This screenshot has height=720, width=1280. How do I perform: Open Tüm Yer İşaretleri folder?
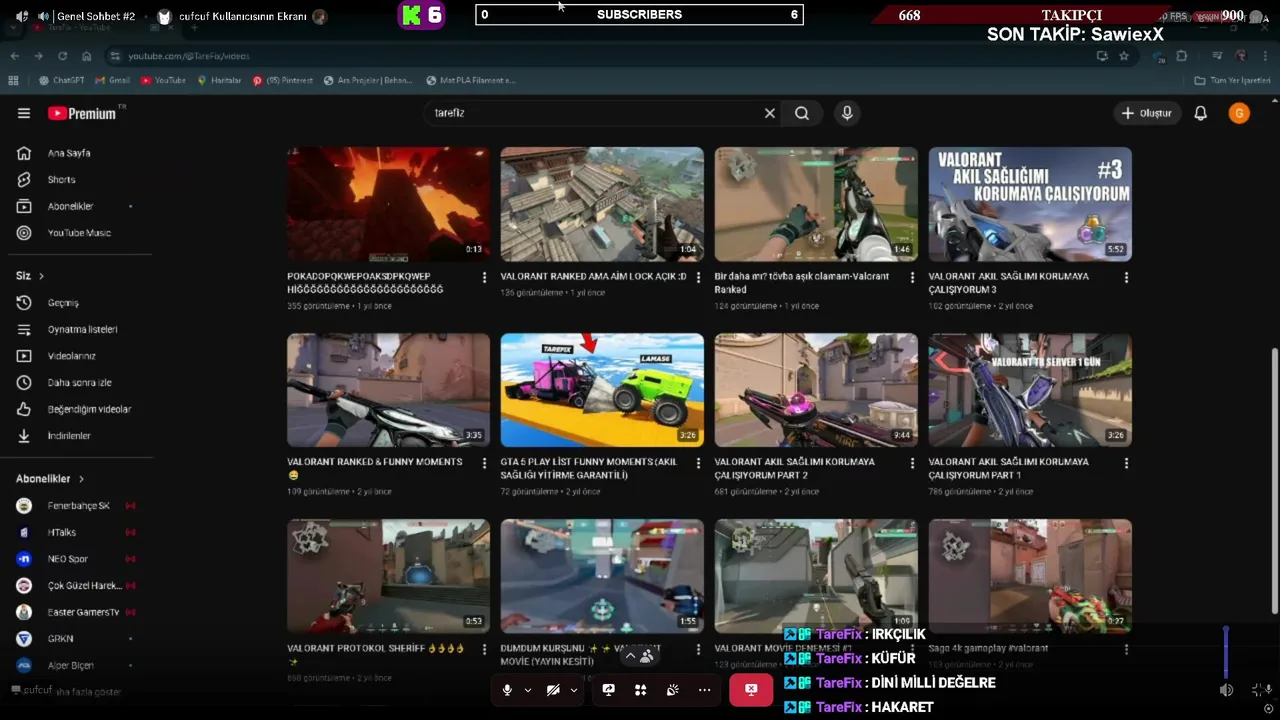click(x=1233, y=80)
